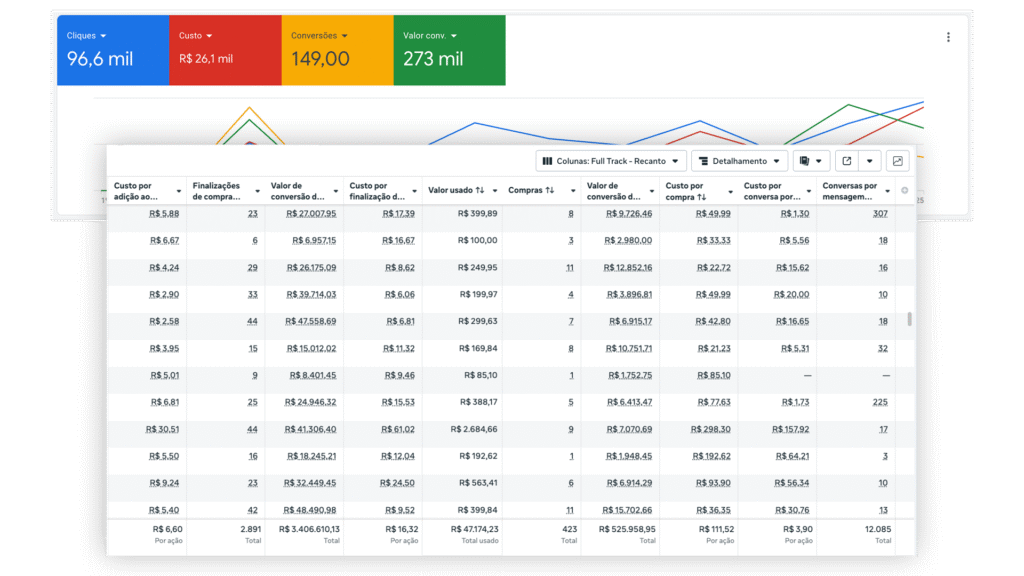Click the Detalhamento breakdown button
The width and height of the screenshot is (1024, 576).
pyautogui.click(x=739, y=161)
